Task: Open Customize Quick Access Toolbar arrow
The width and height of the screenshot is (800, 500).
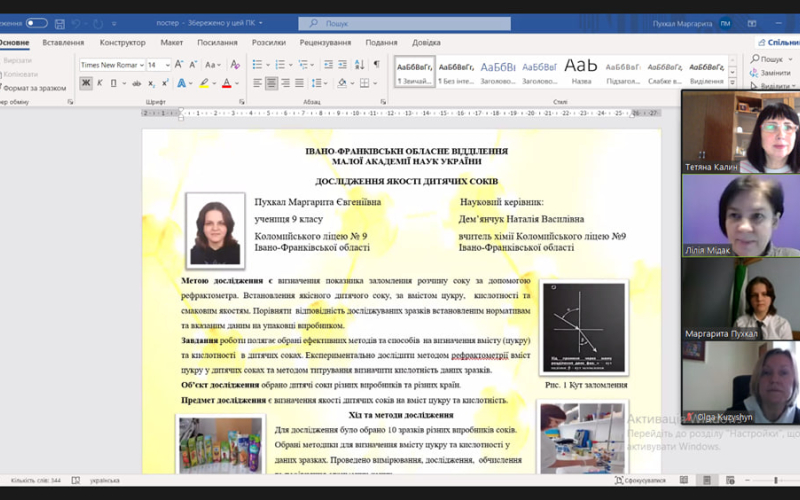Action: tap(114, 23)
